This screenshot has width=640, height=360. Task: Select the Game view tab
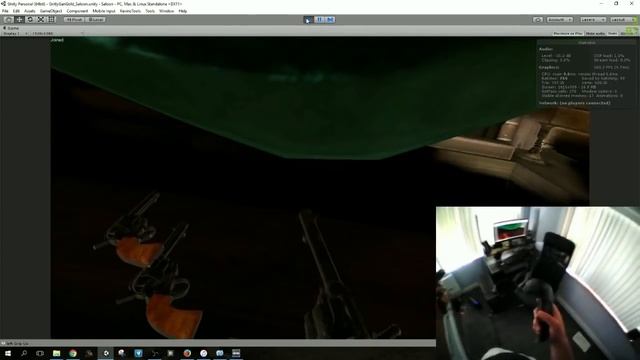(x=11, y=28)
